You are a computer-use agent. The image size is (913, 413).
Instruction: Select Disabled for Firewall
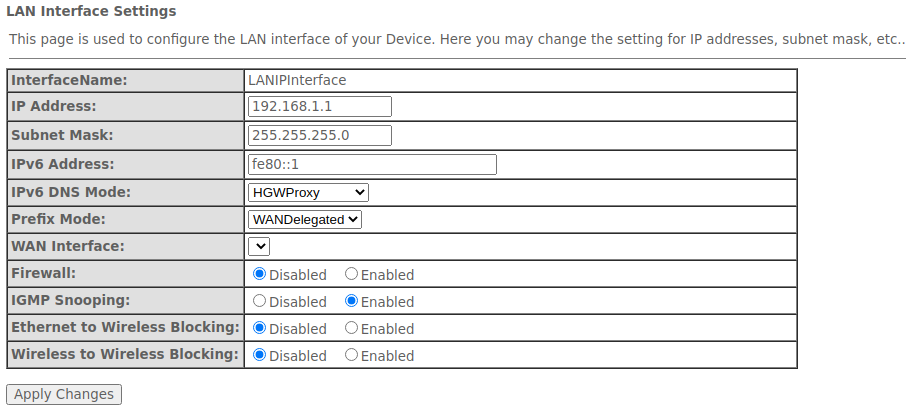coord(260,274)
